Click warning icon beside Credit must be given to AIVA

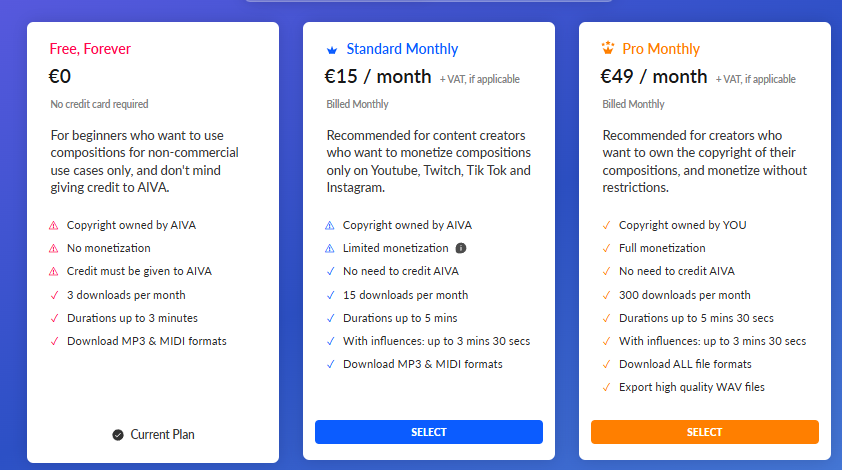(54, 272)
